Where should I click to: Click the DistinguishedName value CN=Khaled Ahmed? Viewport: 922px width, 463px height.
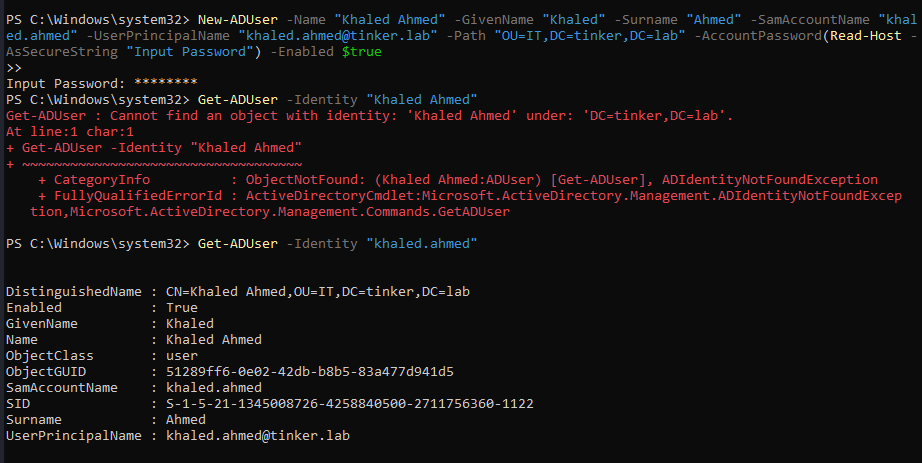tap(317, 291)
